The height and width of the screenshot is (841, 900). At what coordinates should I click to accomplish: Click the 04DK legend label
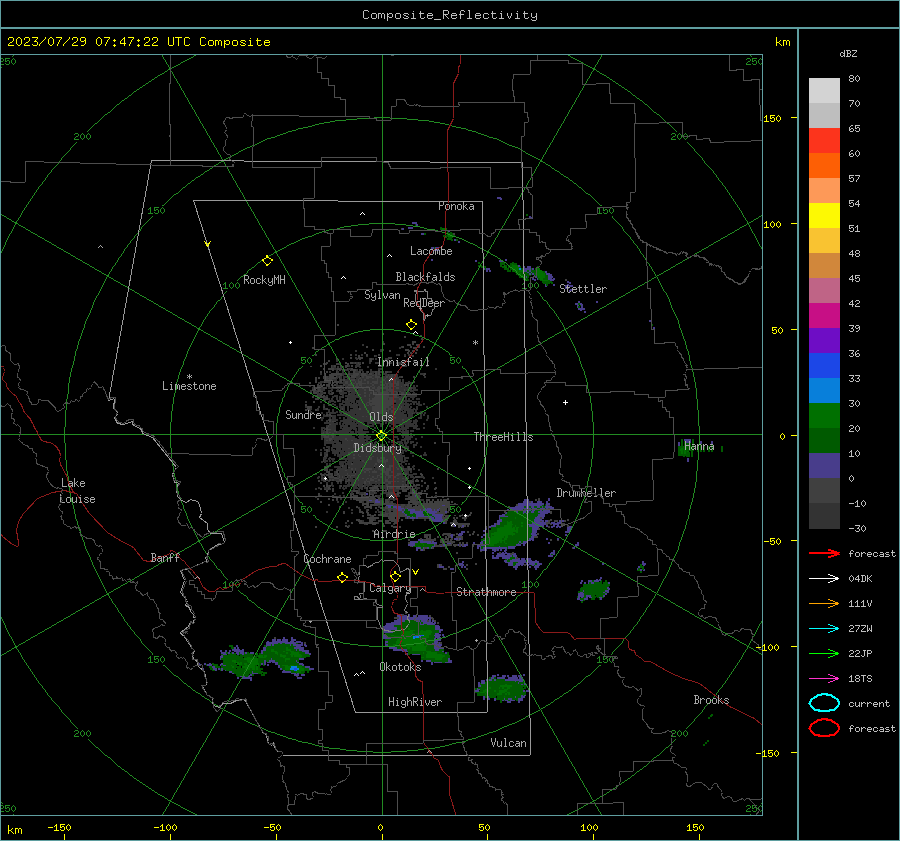860,579
